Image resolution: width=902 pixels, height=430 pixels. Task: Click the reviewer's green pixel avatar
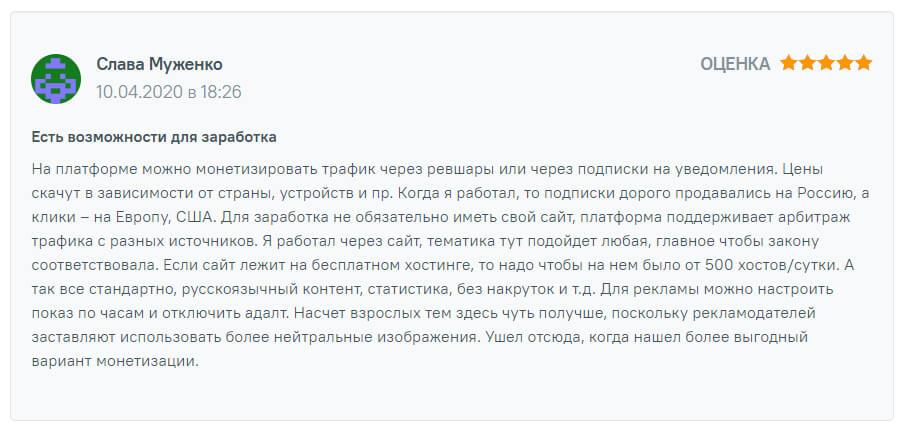[x=56, y=78]
